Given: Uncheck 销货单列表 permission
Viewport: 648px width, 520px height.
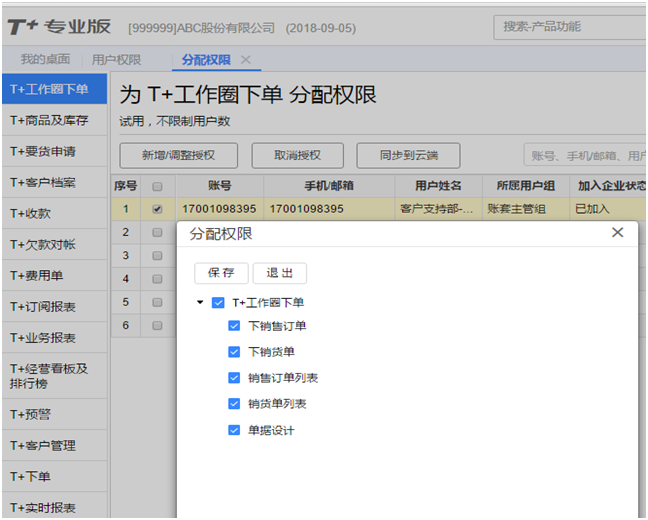Looking at the screenshot, I should [x=234, y=404].
